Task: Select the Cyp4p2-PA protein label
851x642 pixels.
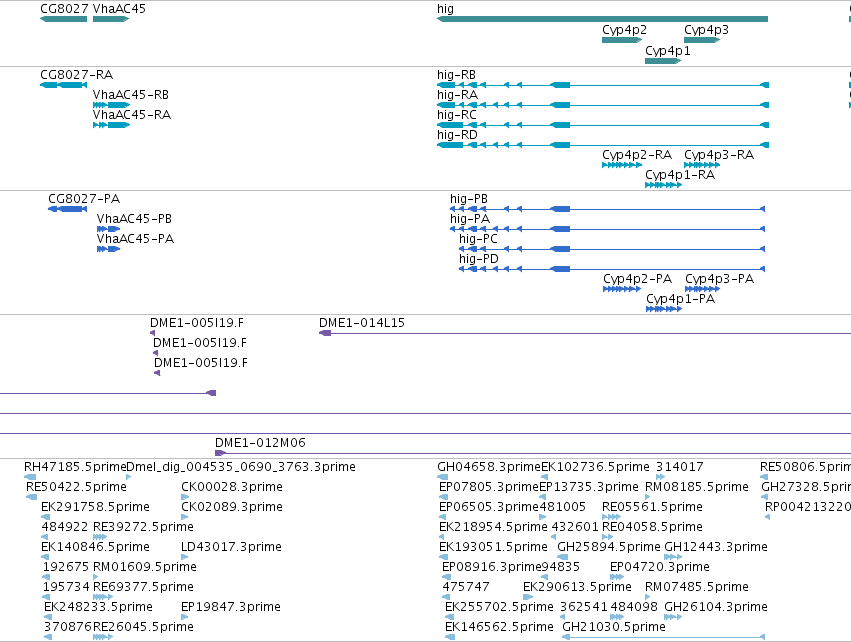Action: pos(638,279)
